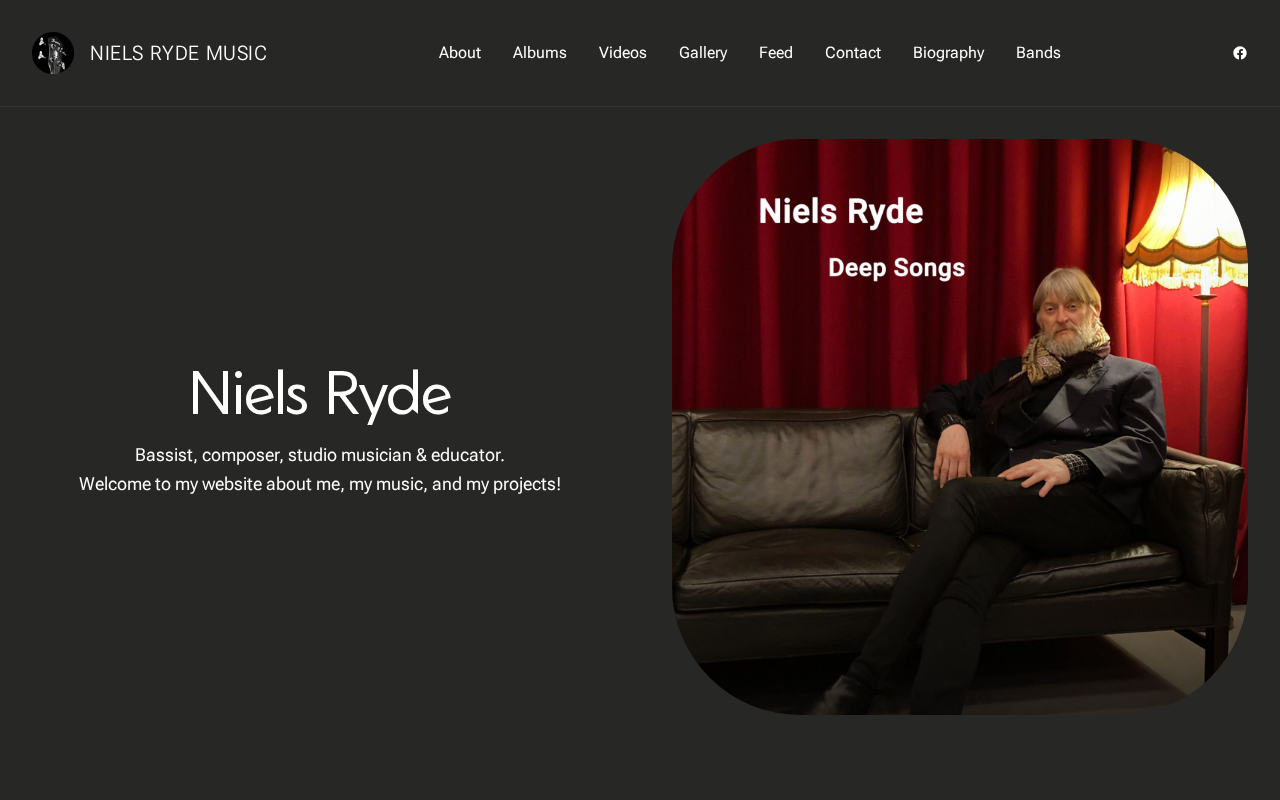The height and width of the screenshot is (800, 1280).
Task: Open the Facebook page icon
Action: pyautogui.click(x=1240, y=53)
